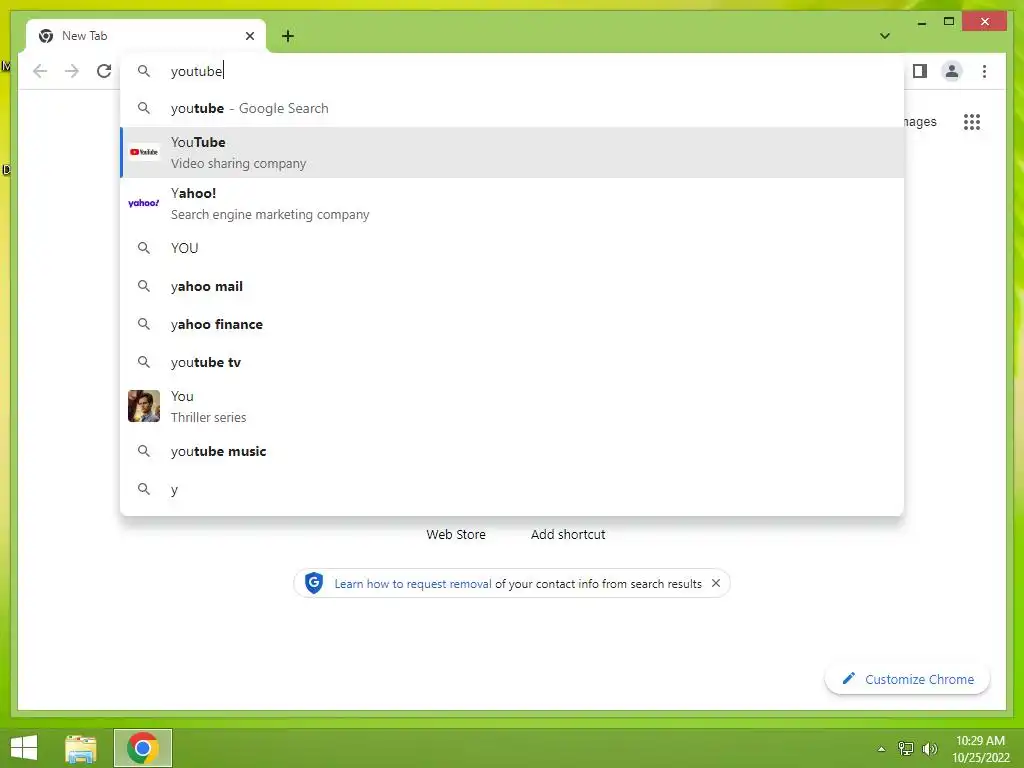Click the search icon beside the omnibox text
This screenshot has height=768, width=1024.
click(x=144, y=71)
